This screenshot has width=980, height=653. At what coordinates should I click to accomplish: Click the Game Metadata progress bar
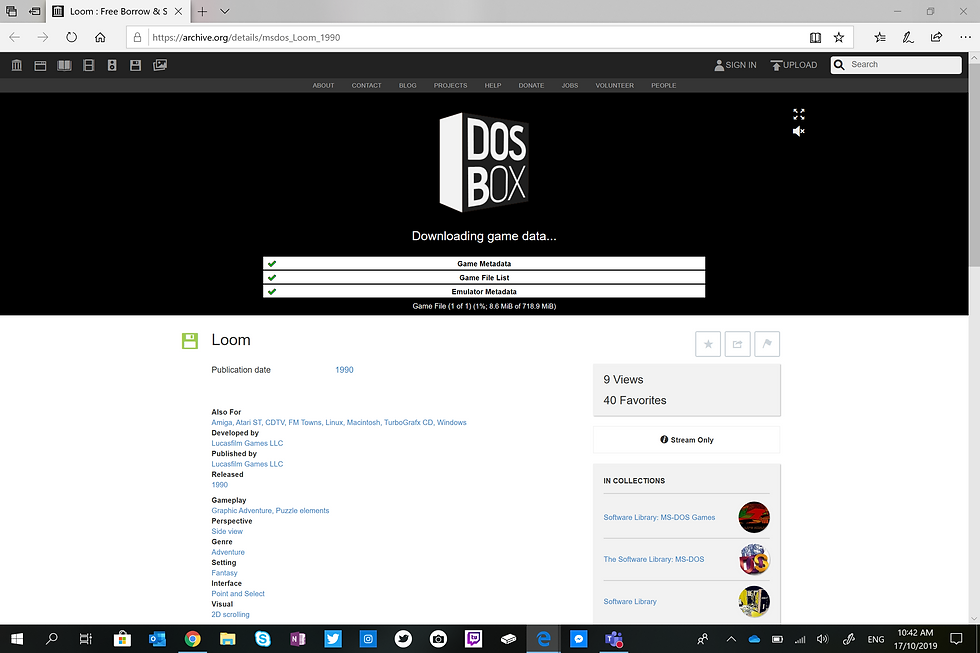(x=484, y=264)
